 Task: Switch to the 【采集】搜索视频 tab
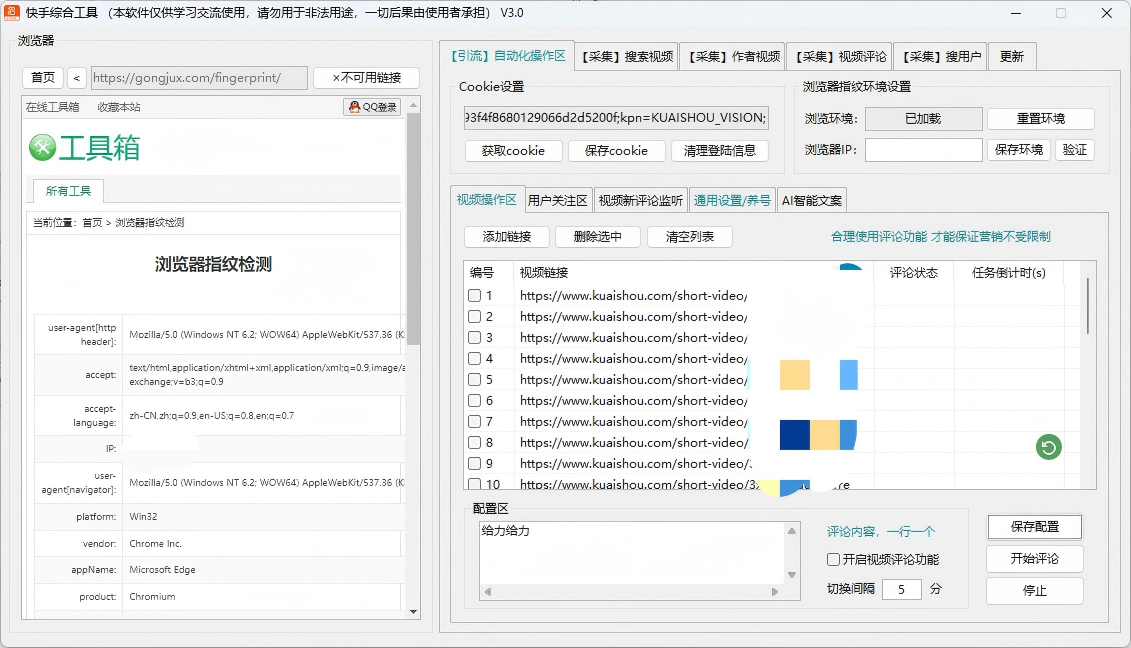click(x=627, y=56)
